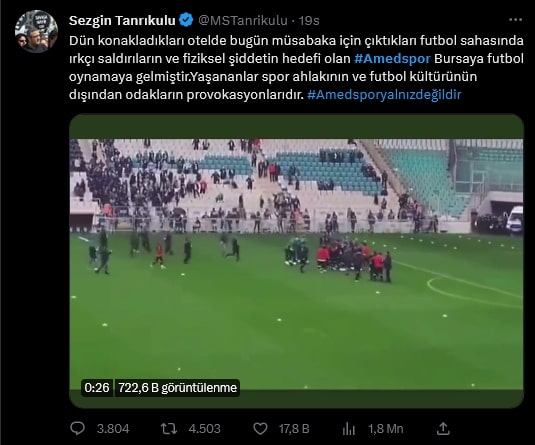The width and height of the screenshot is (535, 445).
Task: Open Sezgin Tanrıkulu's profile avatar
Action: point(36,31)
